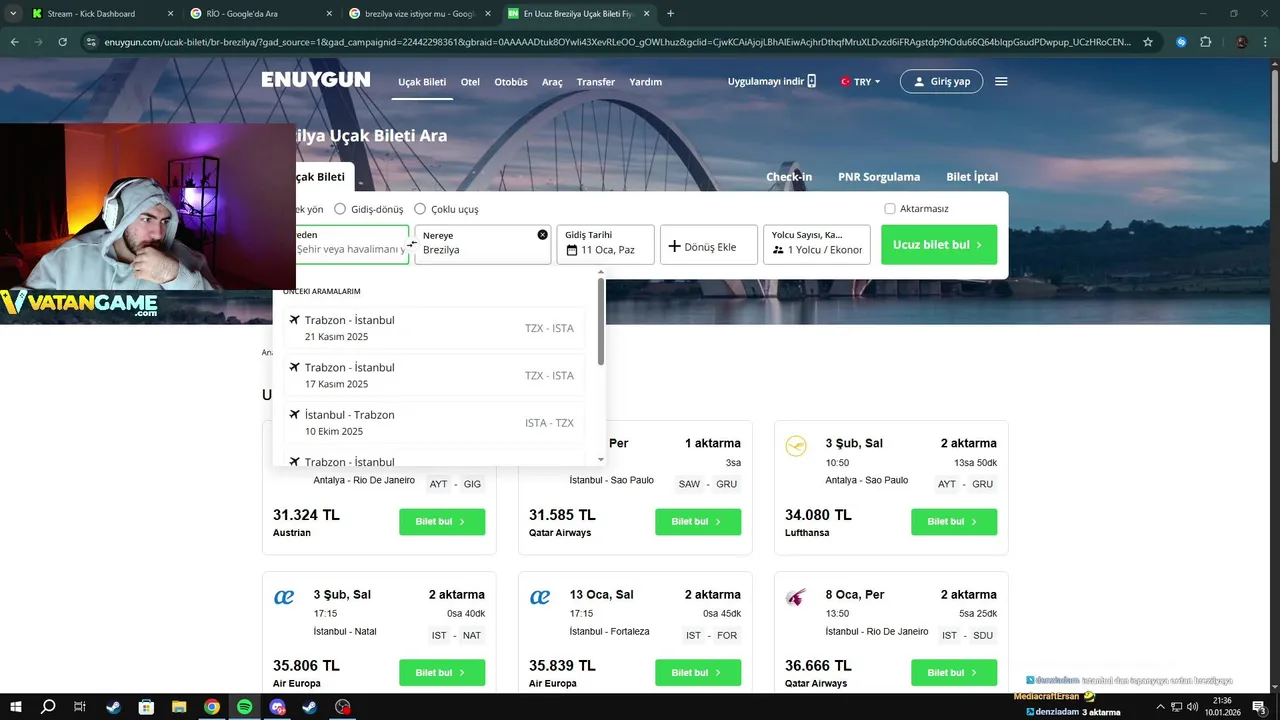Open Yardım menu item

point(645,82)
